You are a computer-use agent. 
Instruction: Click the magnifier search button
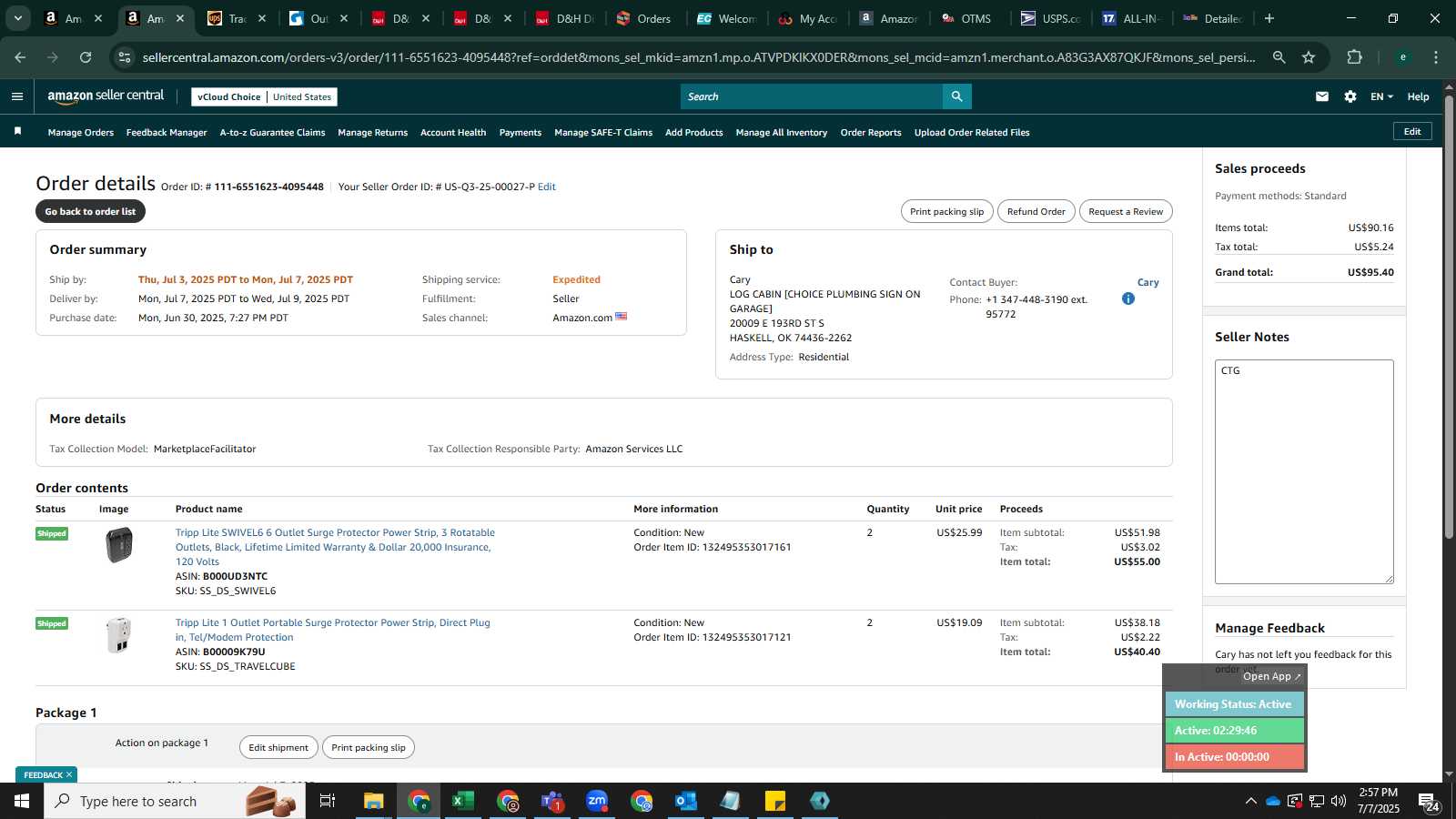[x=956, y=96]
